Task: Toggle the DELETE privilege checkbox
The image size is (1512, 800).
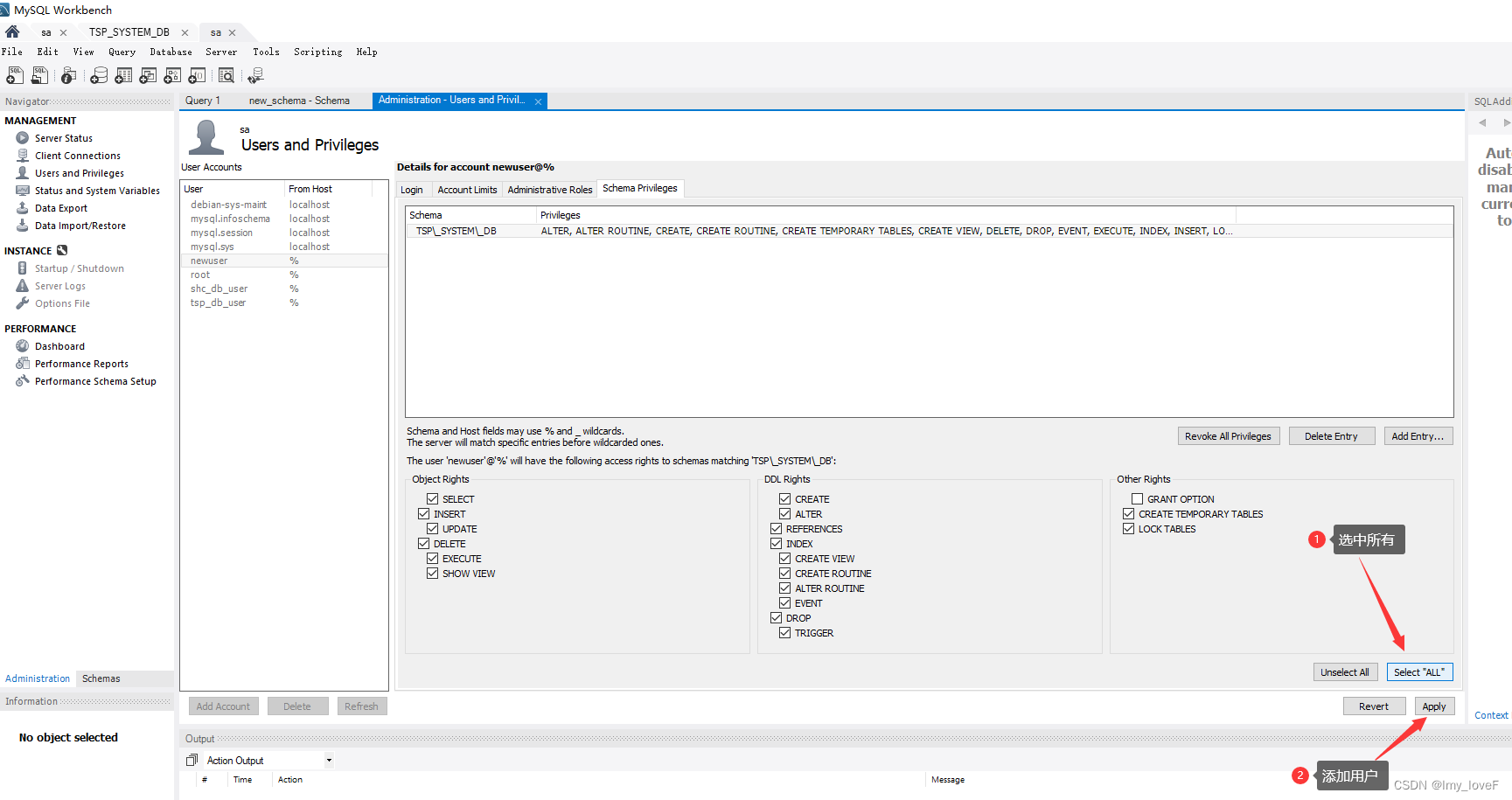Action: (x=423, y=544)
